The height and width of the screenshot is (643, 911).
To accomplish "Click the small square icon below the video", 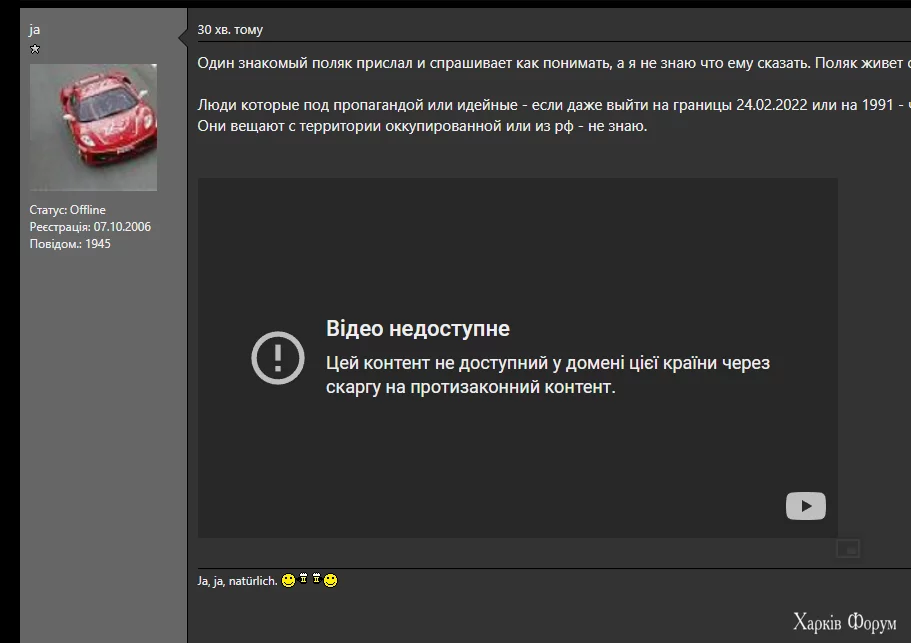I will pos(846,548).
